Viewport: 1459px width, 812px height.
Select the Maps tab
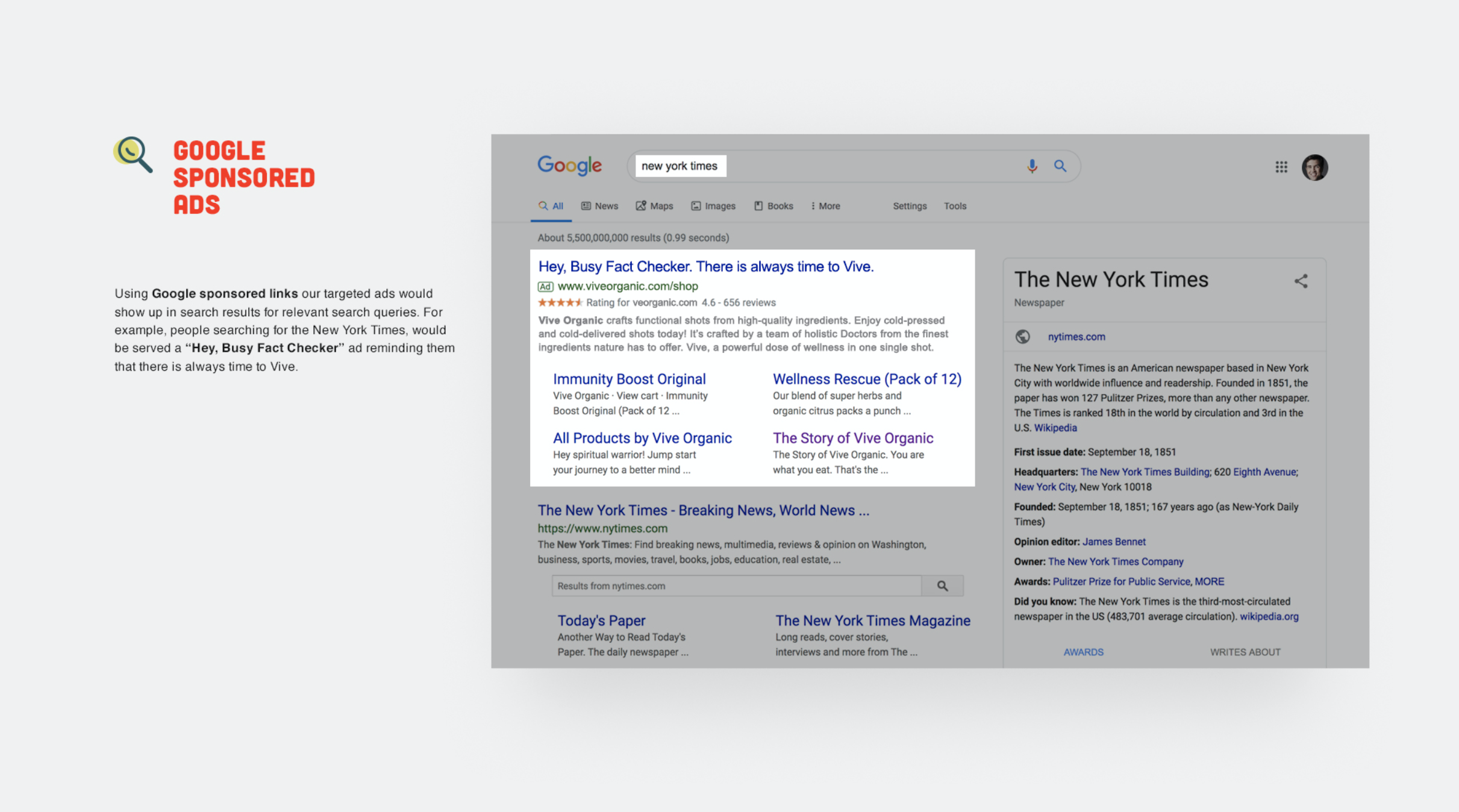[655, 206]
